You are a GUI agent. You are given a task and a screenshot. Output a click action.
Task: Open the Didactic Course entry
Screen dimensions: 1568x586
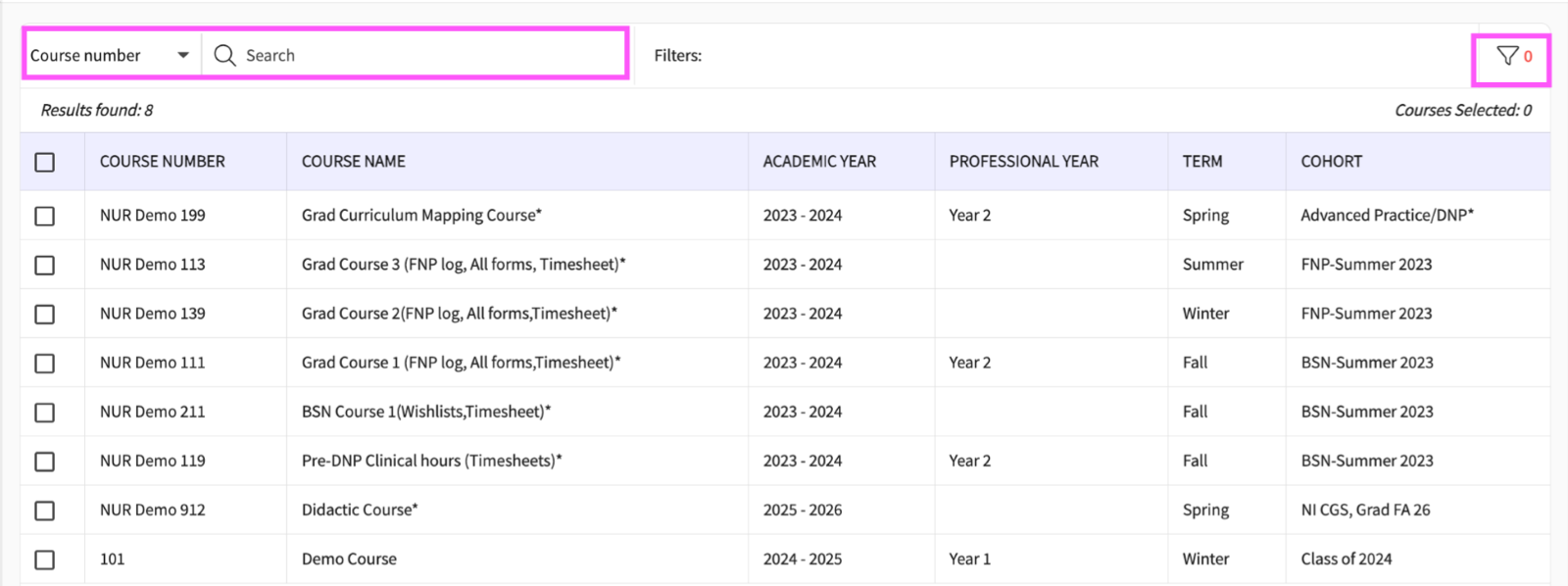point(360,510)
